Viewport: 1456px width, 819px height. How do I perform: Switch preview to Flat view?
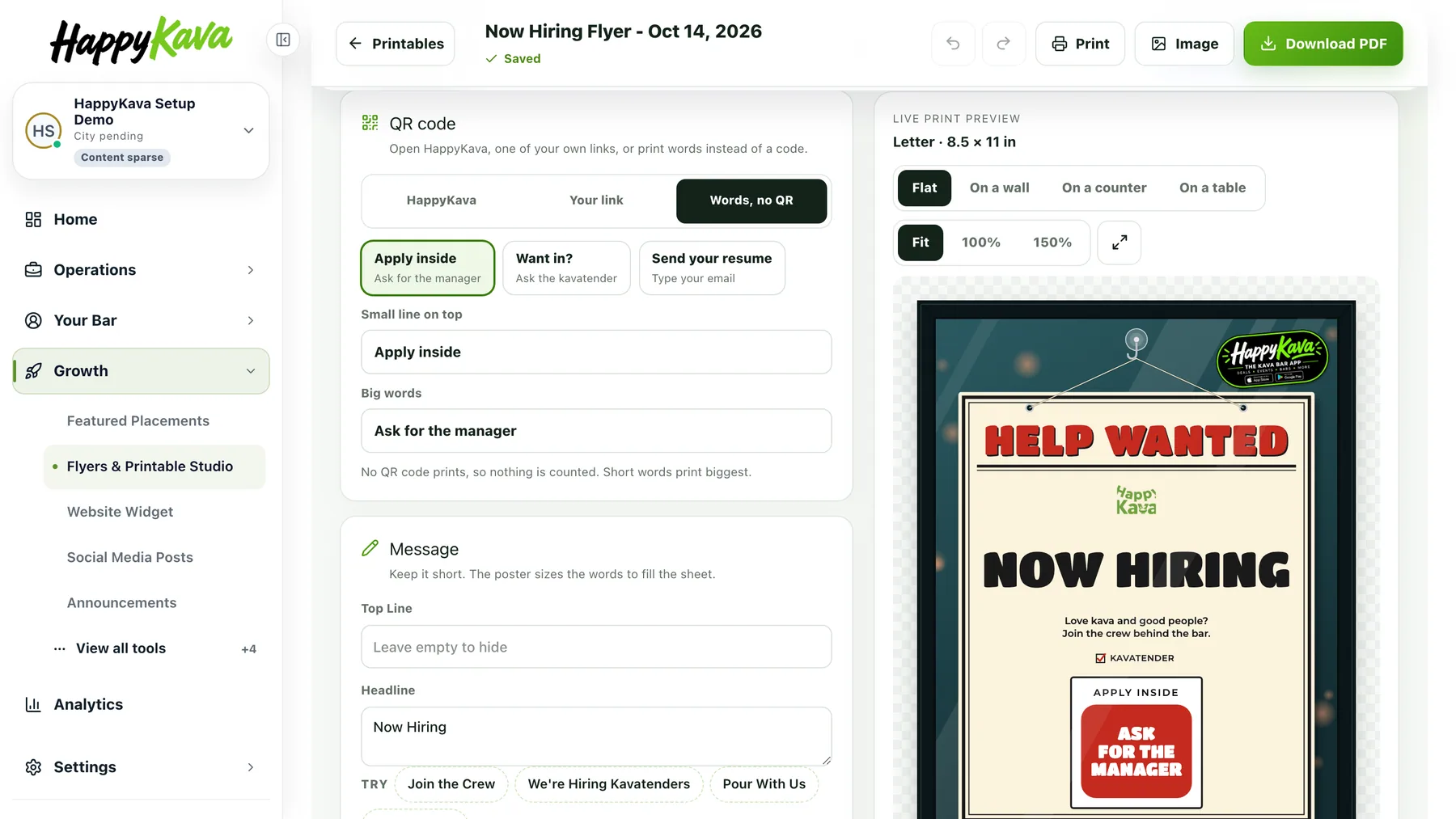click(924, 188)
